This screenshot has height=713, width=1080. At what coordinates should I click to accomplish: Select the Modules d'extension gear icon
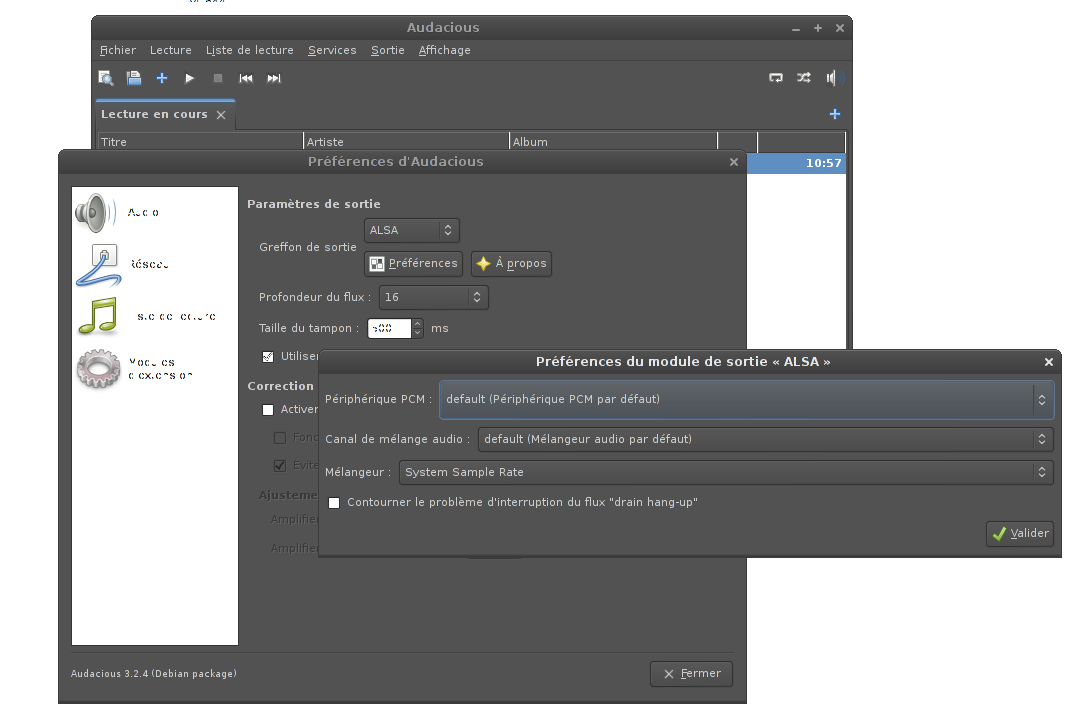coord(98,369)
